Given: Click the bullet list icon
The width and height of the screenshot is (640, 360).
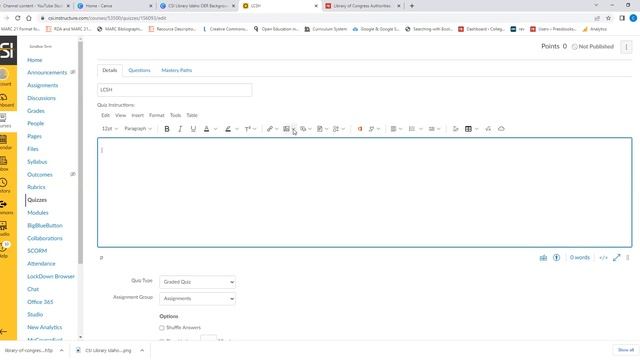Looking at the screenshot, I should click(x=412, y=129).
